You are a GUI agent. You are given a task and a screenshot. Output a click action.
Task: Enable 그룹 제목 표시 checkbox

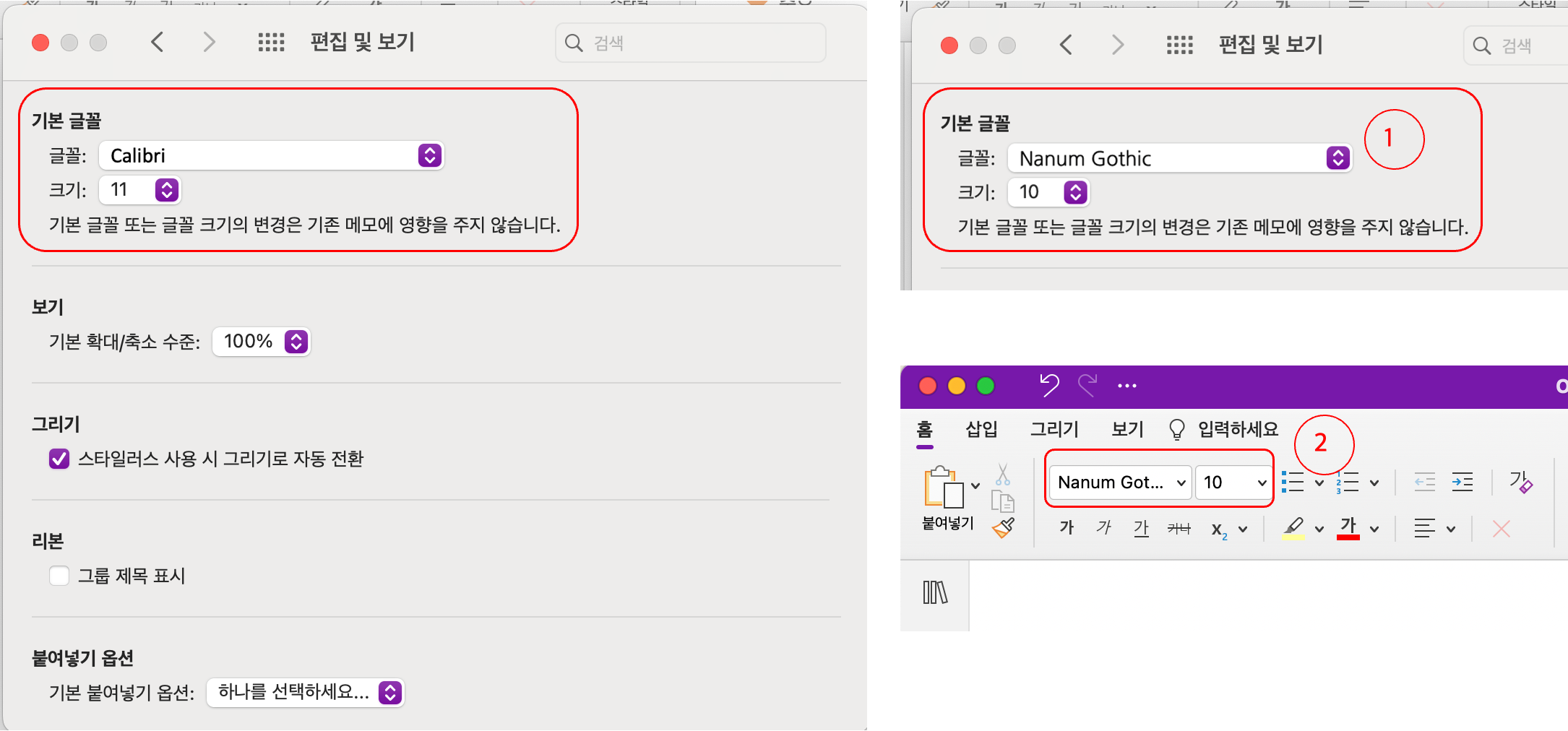[x=59, y=576]
